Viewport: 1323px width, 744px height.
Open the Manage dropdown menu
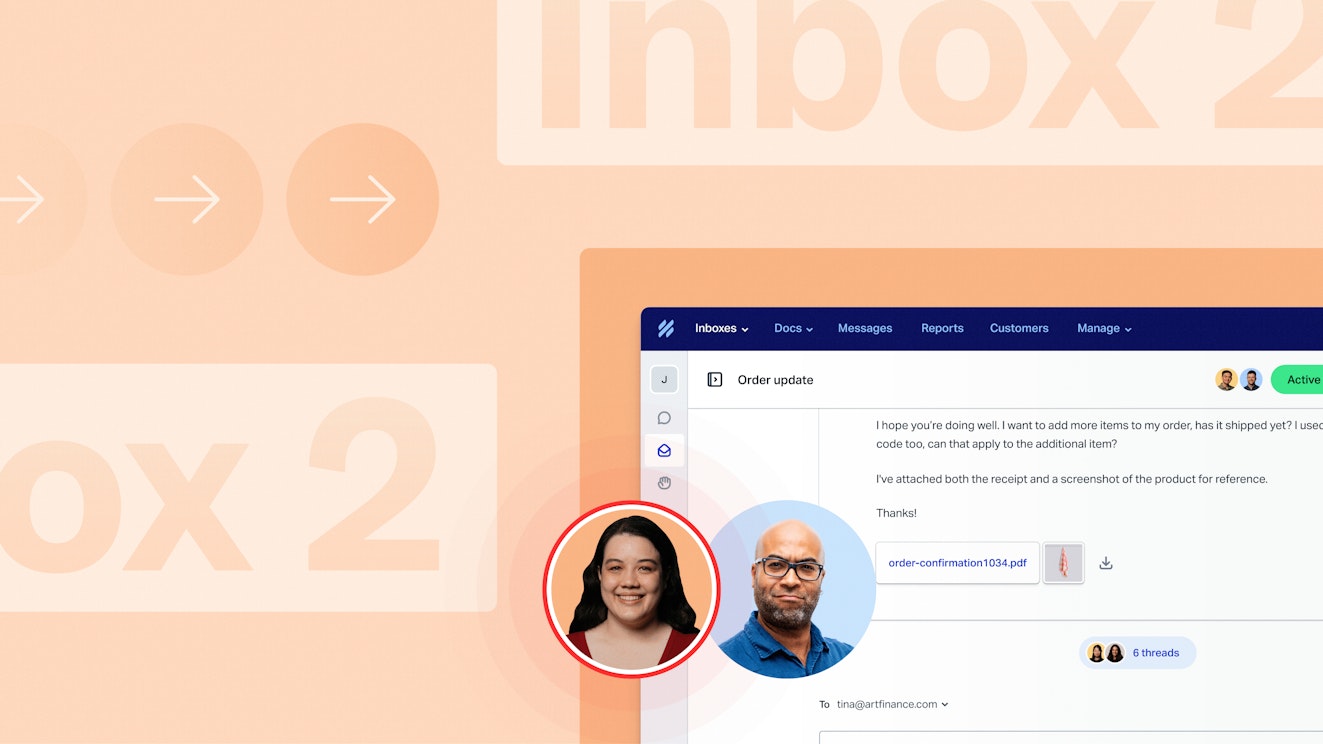tap(1104, 328)
